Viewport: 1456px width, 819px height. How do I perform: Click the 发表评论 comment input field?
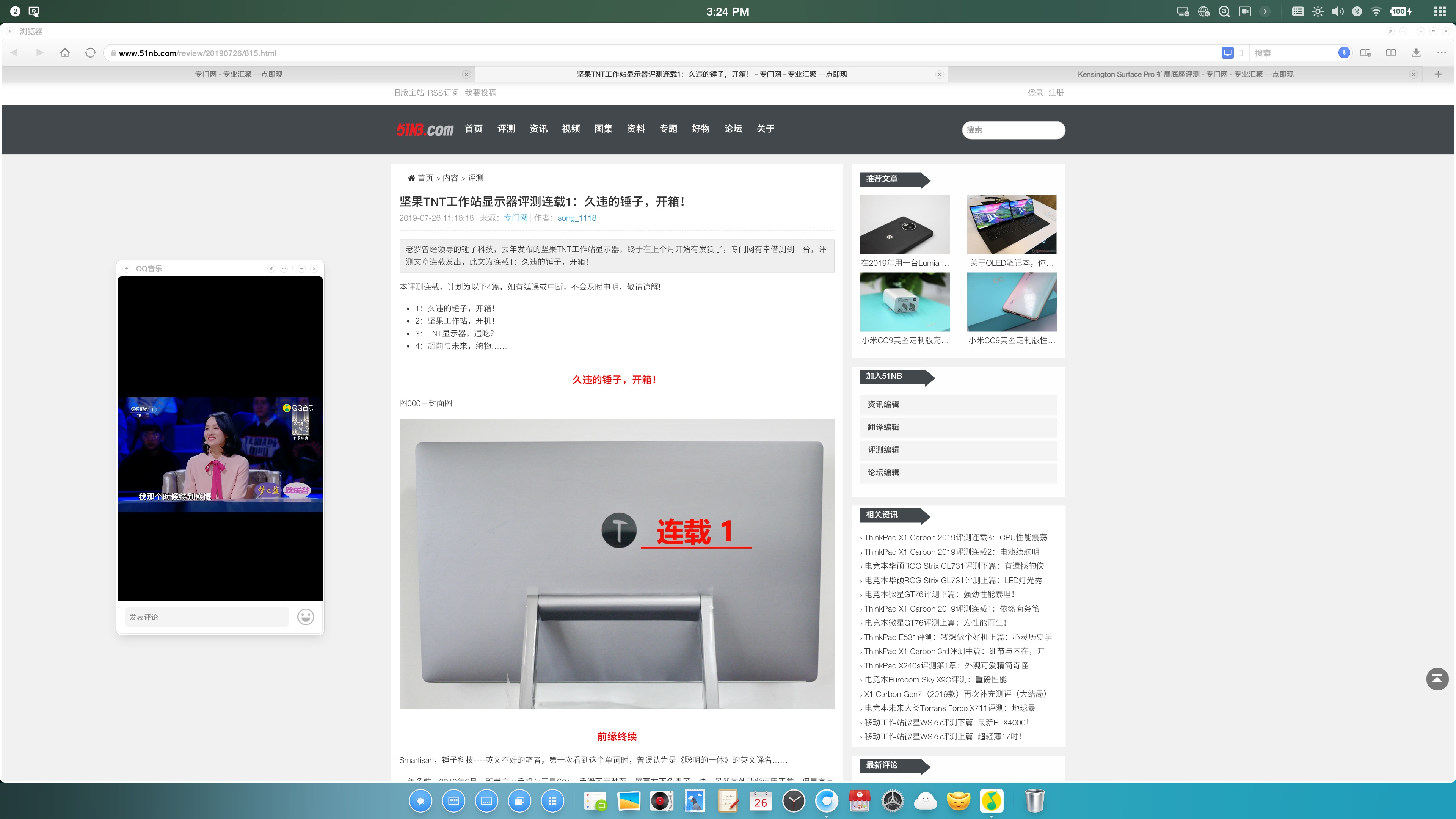(206, 617)
